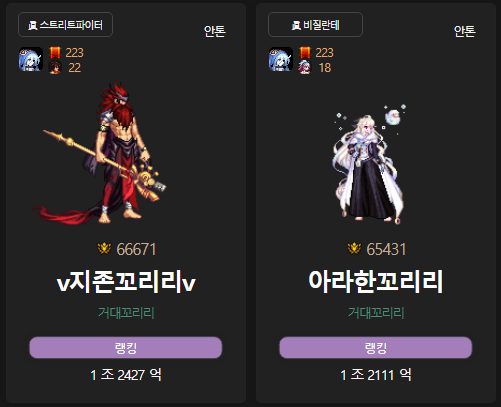The image size is (501, 407).
Task: Click 거대꼬리리 adventure name on left card
Action: pos(126,313)
